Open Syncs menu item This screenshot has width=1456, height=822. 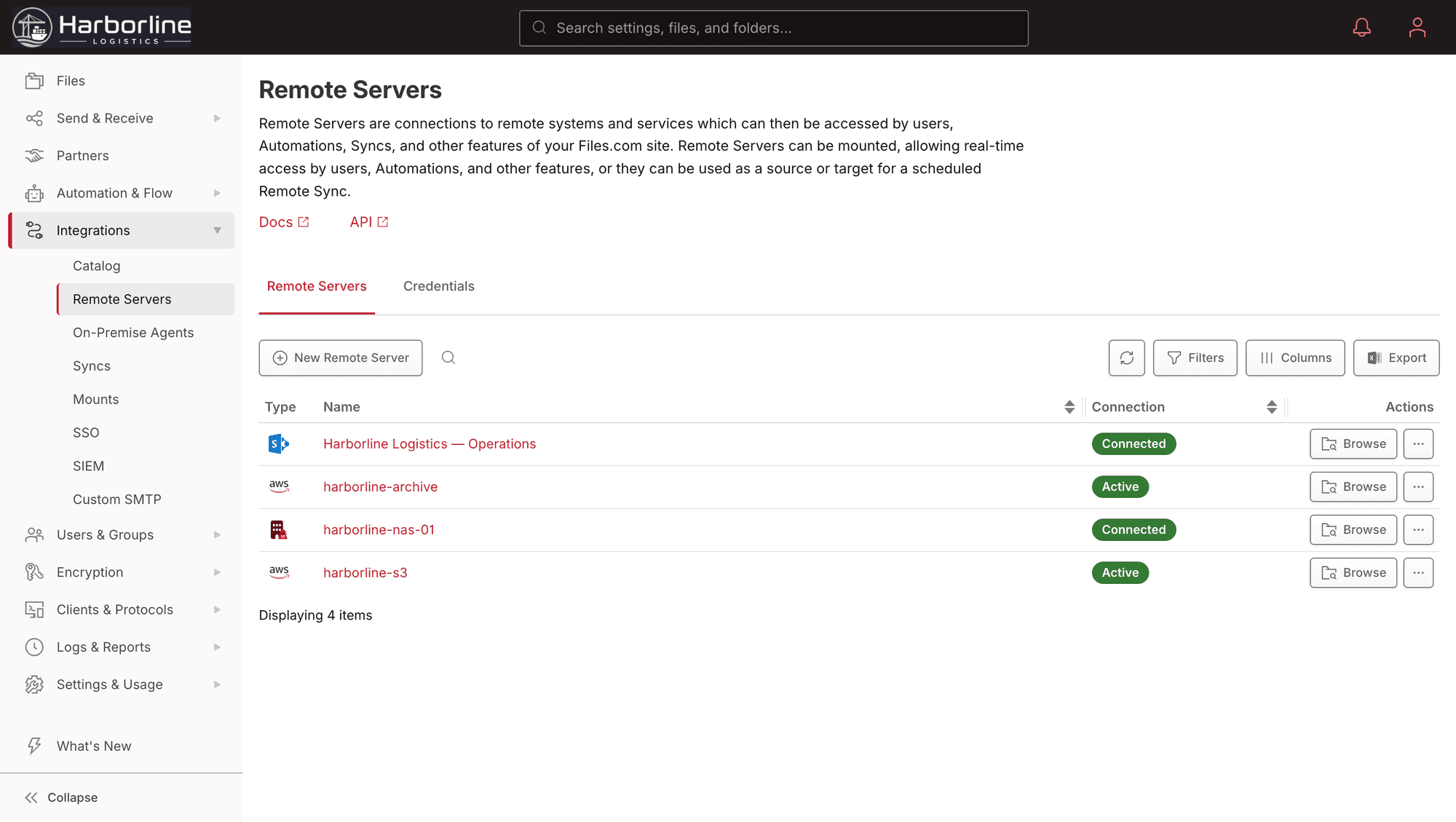pyautogui.click(x=92, y=366)
